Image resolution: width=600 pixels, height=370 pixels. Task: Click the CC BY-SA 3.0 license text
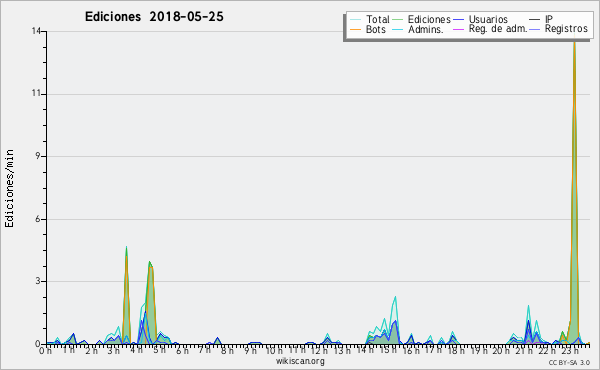click(x=569, y=363)
